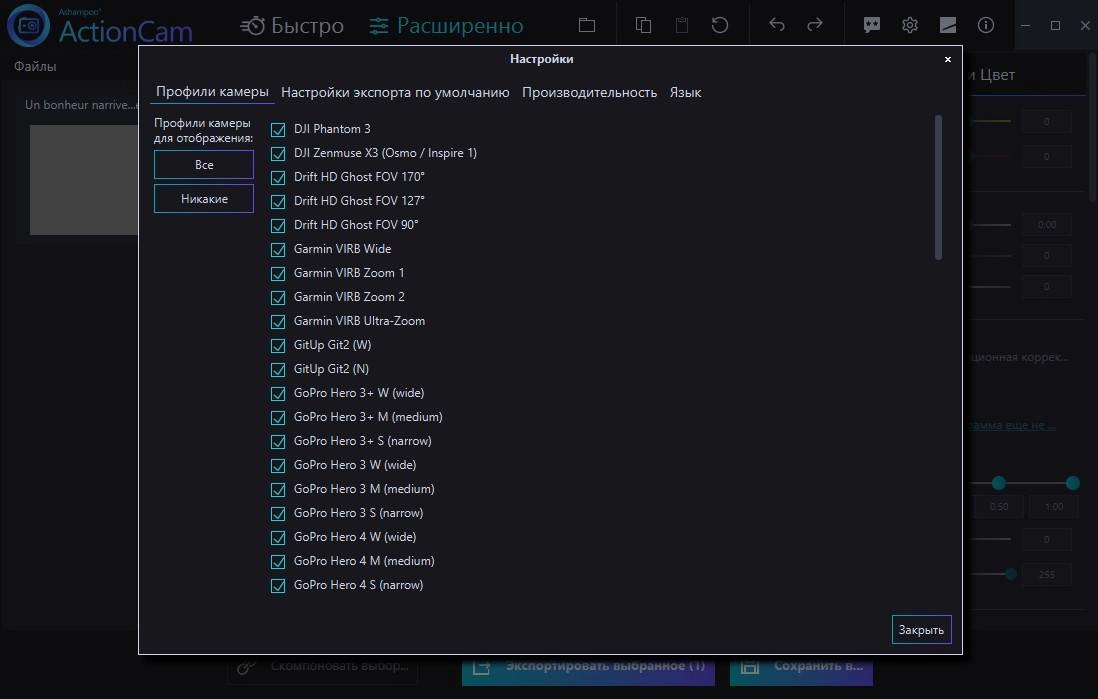Click the 1.00 value field
Screen dimensions: 1098x699
point(1054,506)
